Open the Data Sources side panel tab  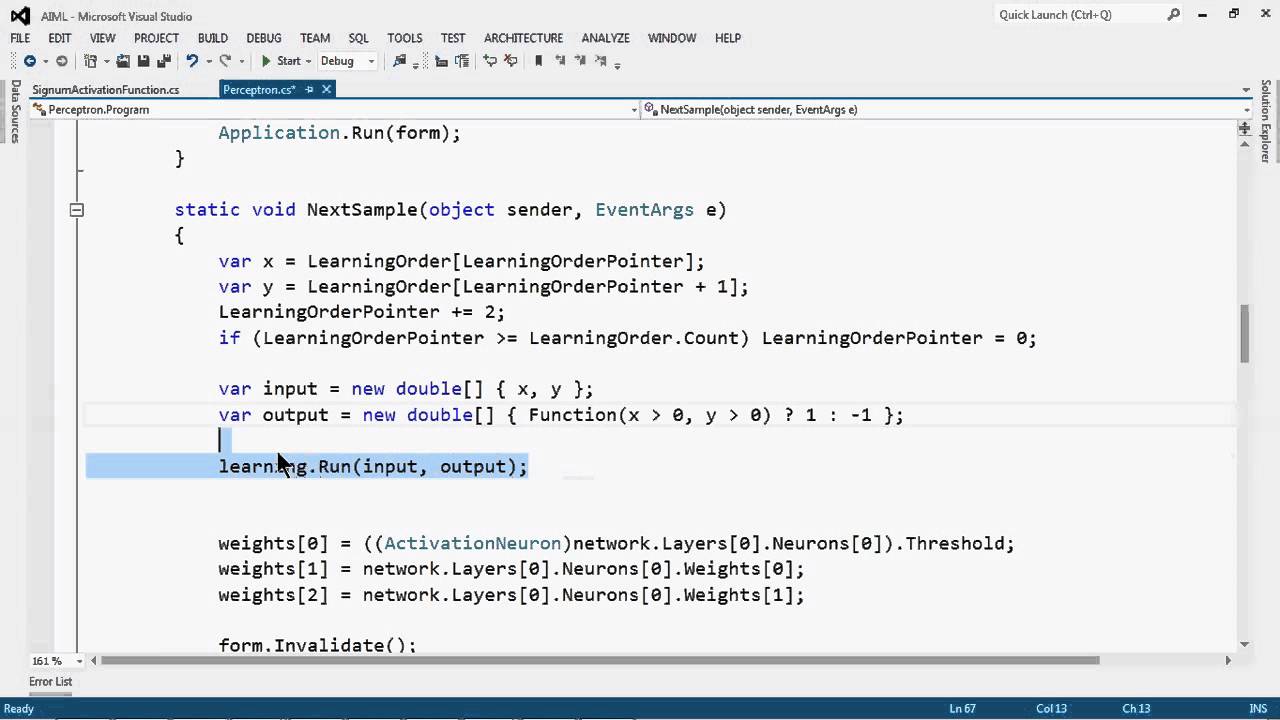[15, 110]
